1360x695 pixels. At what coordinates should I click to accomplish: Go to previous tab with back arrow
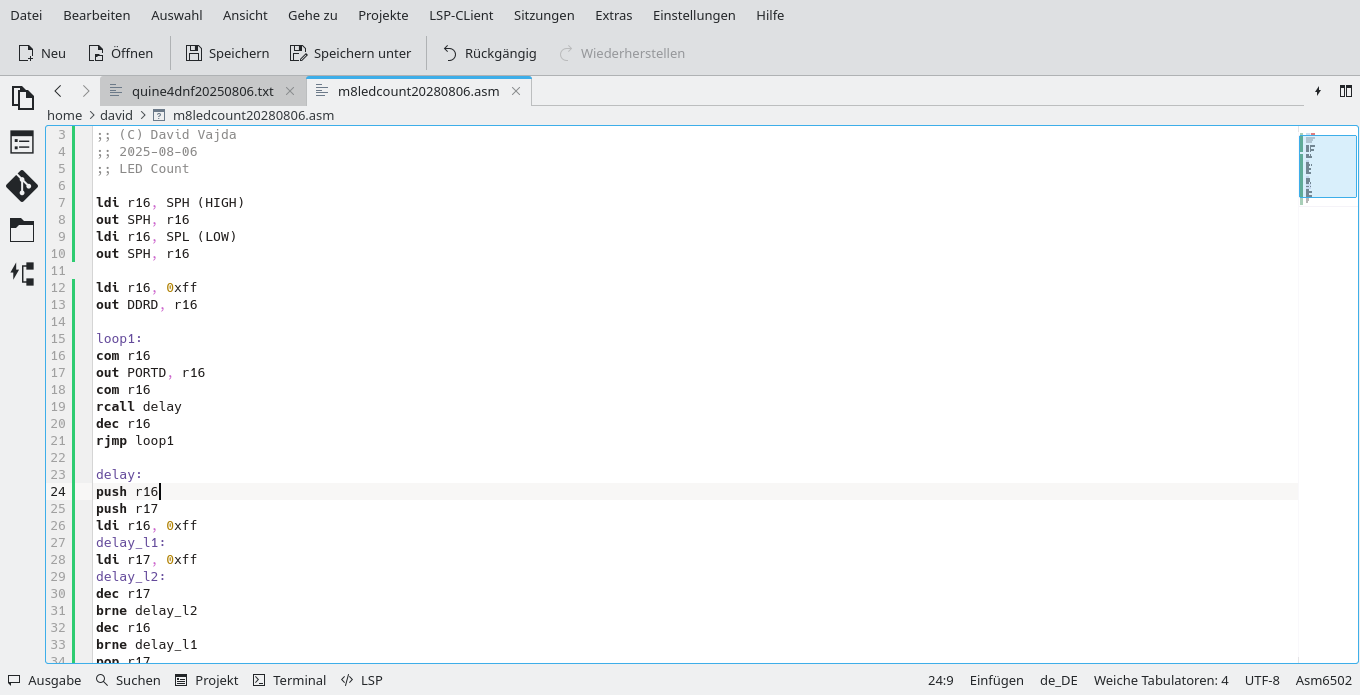(x=58, y=91)
